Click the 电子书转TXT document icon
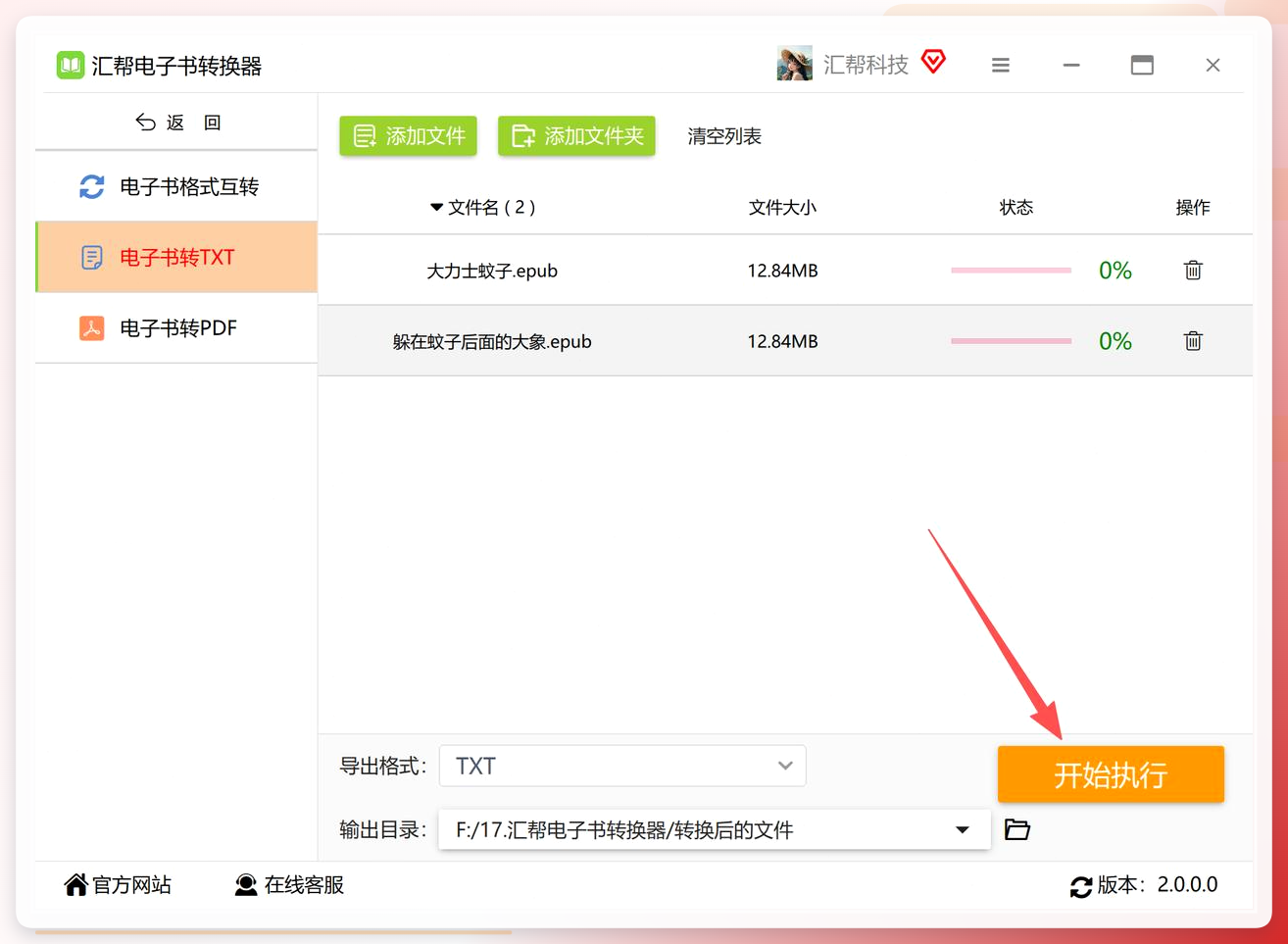The image size is (1288, 944). coord(92,257)
